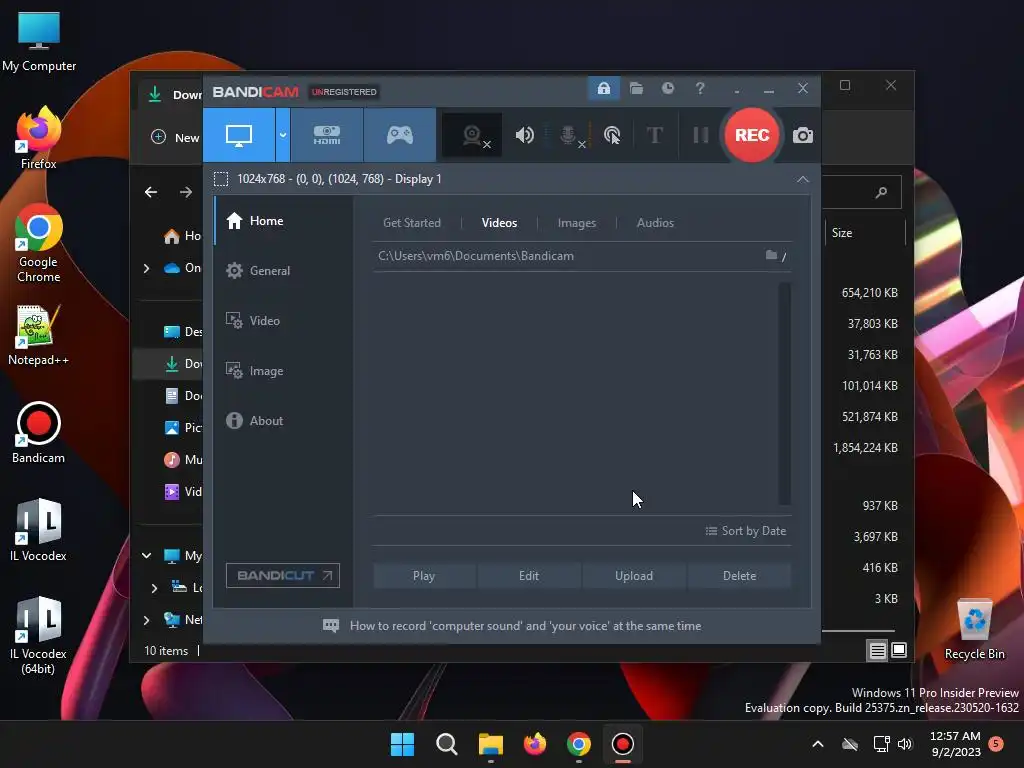Open volume control in system tray
This screenshot has width=1024, height=768.
click(905, 744)
